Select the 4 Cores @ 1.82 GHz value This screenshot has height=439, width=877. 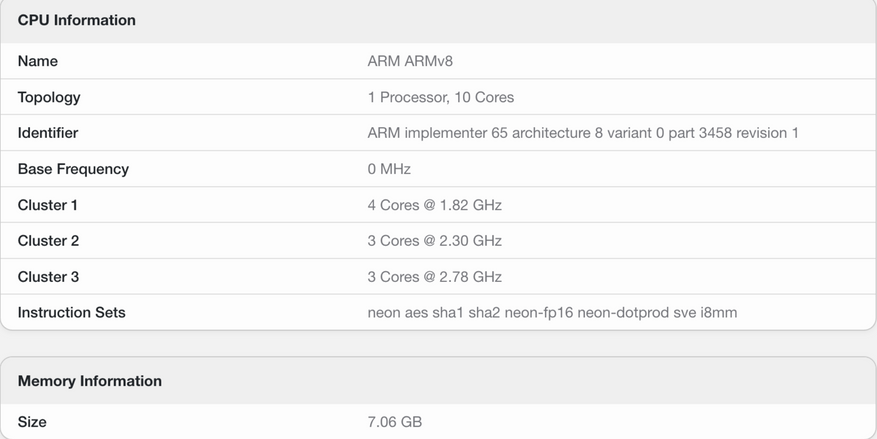(x=435, y=205)
